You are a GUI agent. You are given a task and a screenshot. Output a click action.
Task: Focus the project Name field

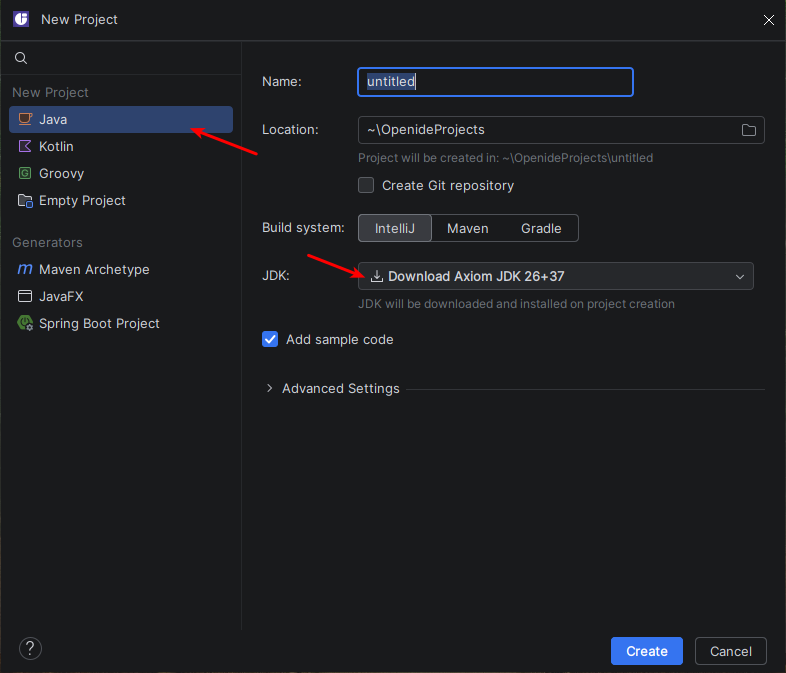tap(495, 82)
